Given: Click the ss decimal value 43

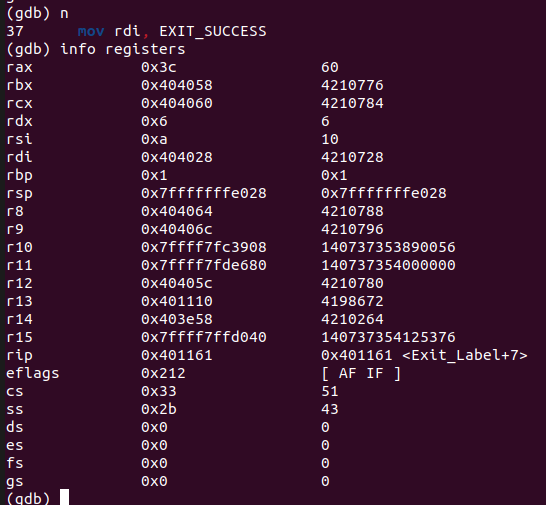Looking at the screenshot, I should [x=330, y=409].
